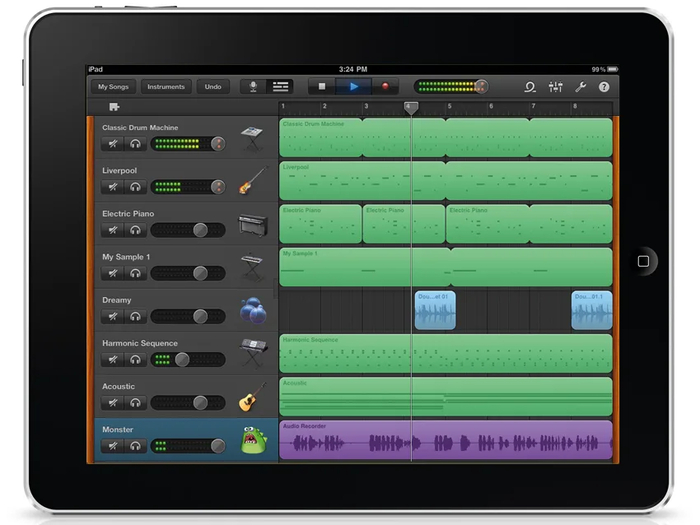
Task: Select Harmonic Sequence synth keyboard icon
Action: point(253,353)
